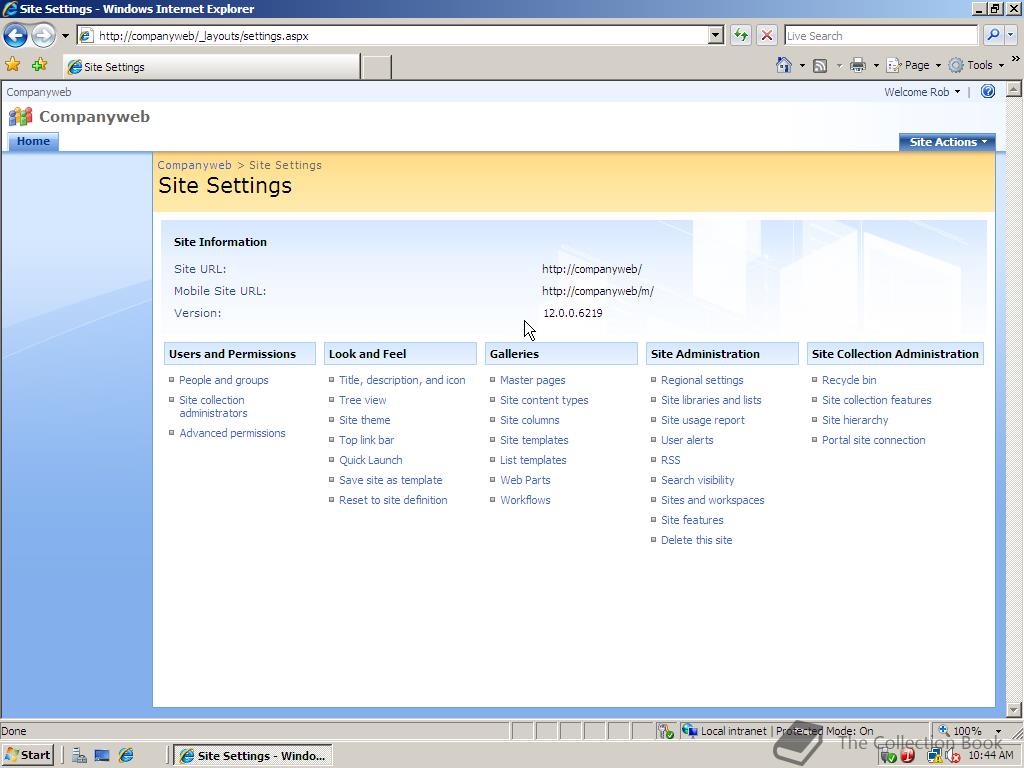The image size is (1024, 768).
Task: Open People and groups
Action: (x=223, y=380)
